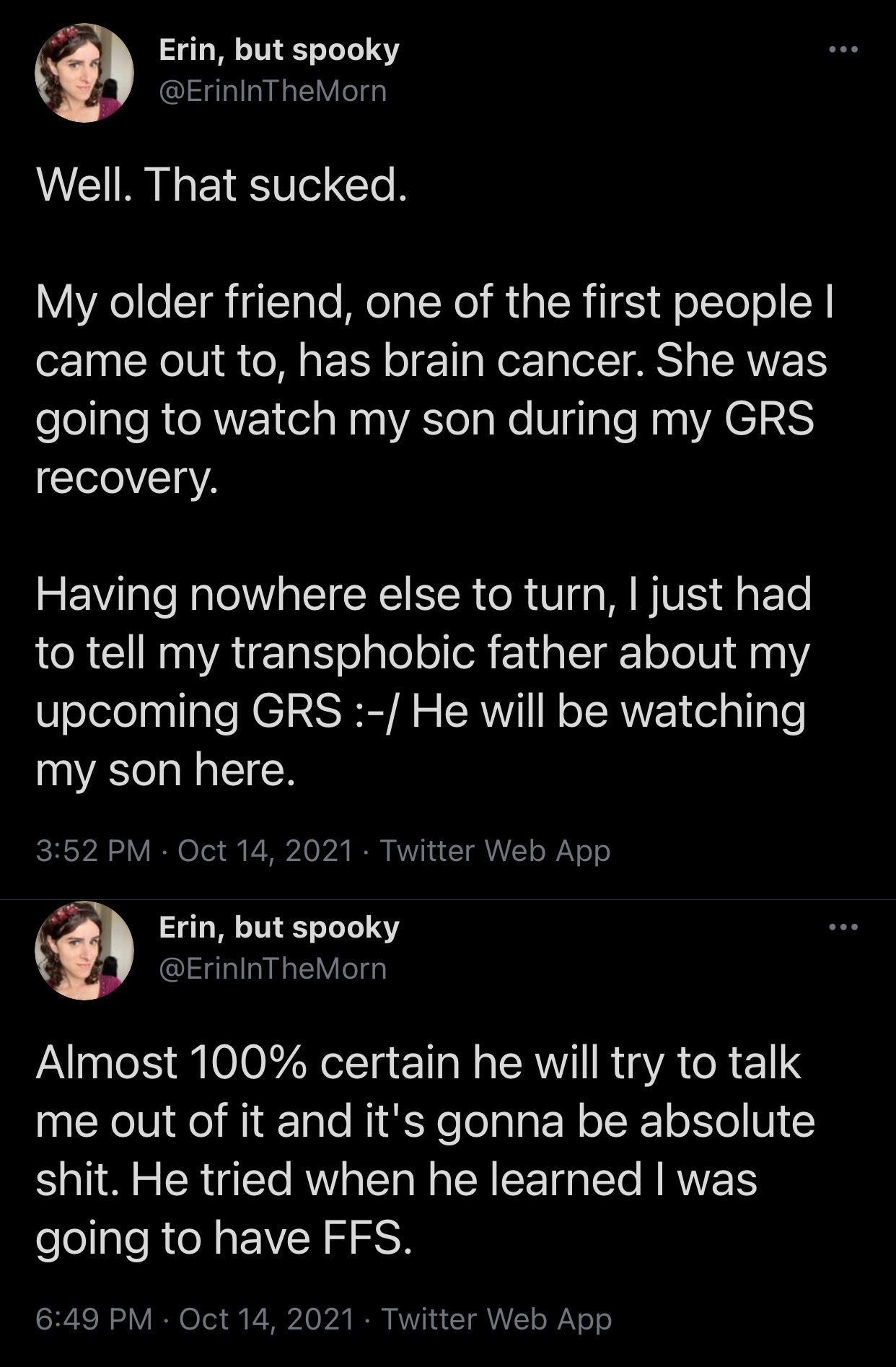Viewport: 896px width, 1367px height.
Task: Open the 'Erin, but spooky' name on the second tweet
Action: pos(278,927)
